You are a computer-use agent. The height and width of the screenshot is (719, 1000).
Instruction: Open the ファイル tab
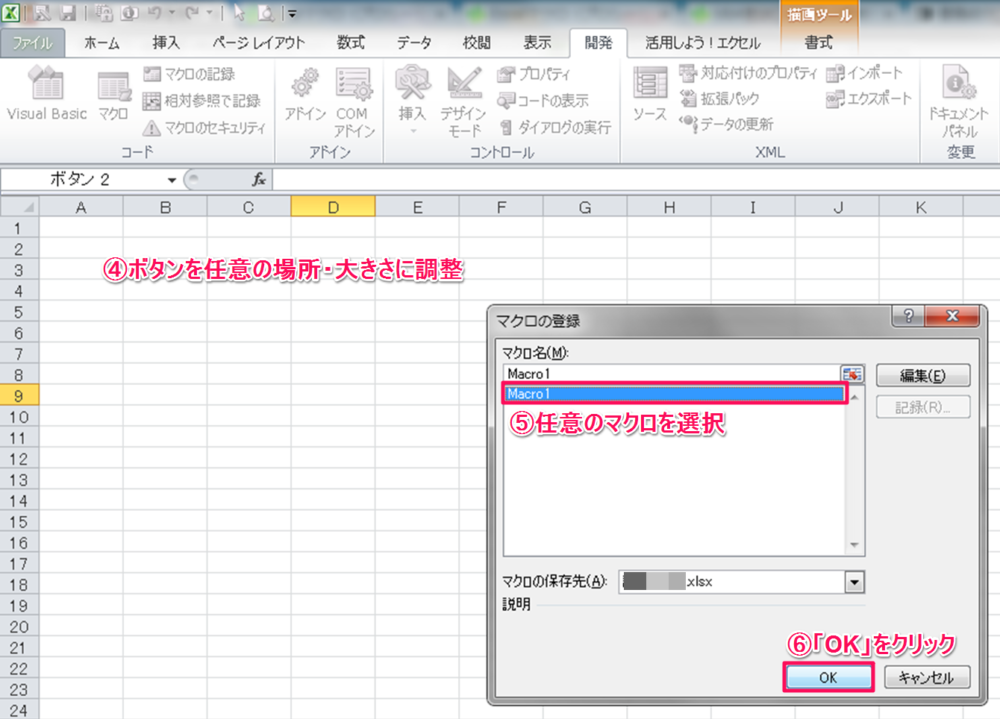[33, 43]
